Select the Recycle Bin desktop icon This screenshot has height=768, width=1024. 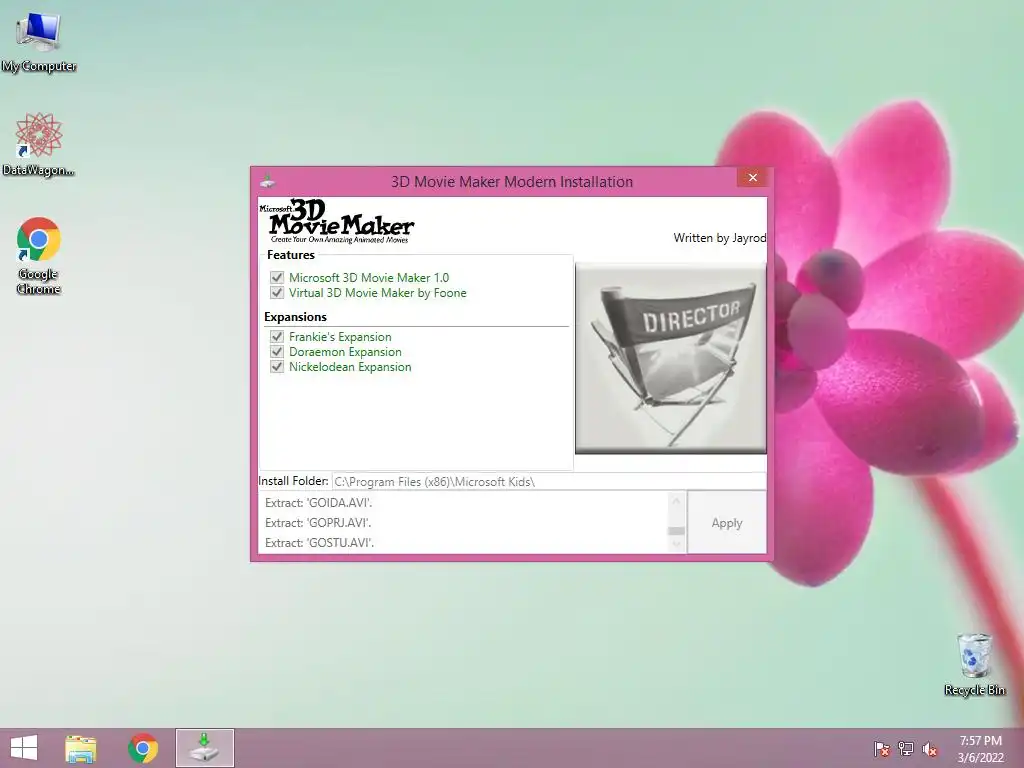pos(974,664)
